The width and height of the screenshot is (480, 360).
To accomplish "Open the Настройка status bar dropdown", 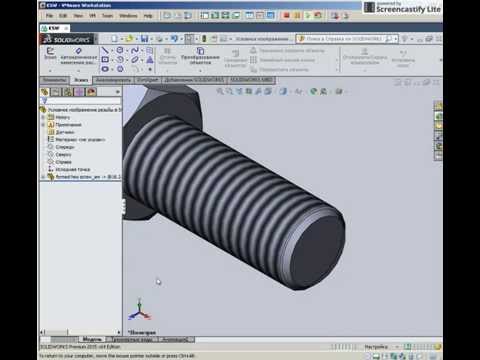I will click(397, 347).
